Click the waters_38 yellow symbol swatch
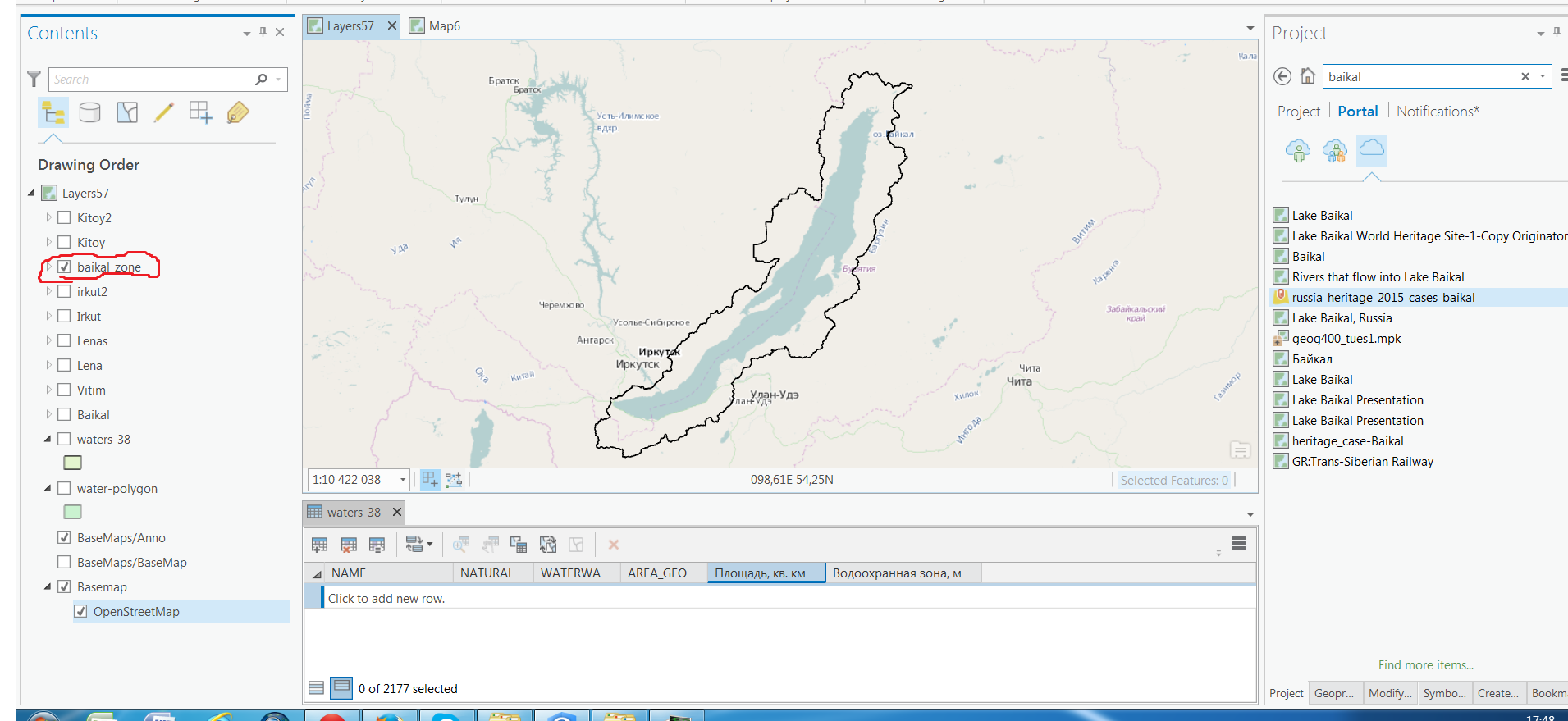 (x=72, y=463)
